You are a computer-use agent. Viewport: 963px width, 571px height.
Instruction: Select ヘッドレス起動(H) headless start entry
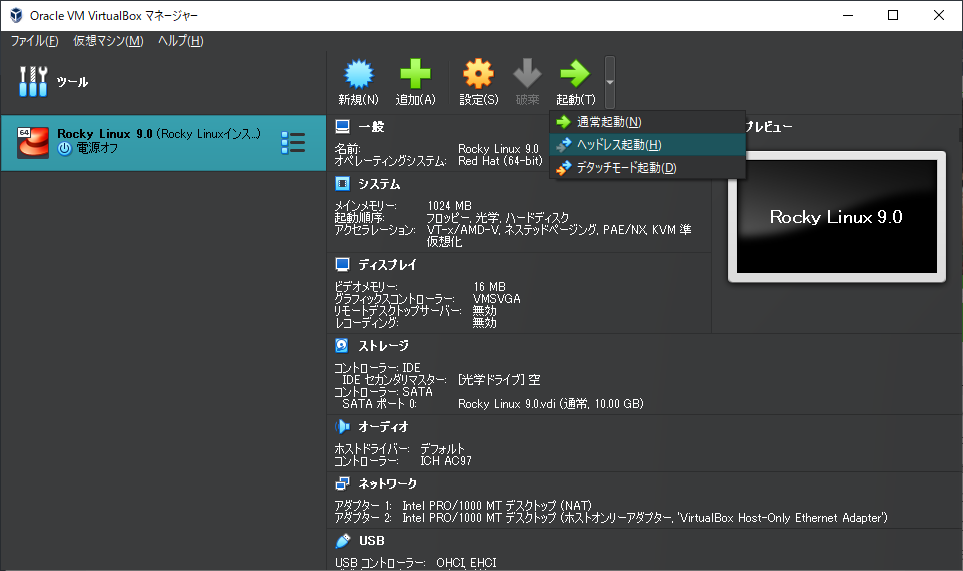click(648, 145)
